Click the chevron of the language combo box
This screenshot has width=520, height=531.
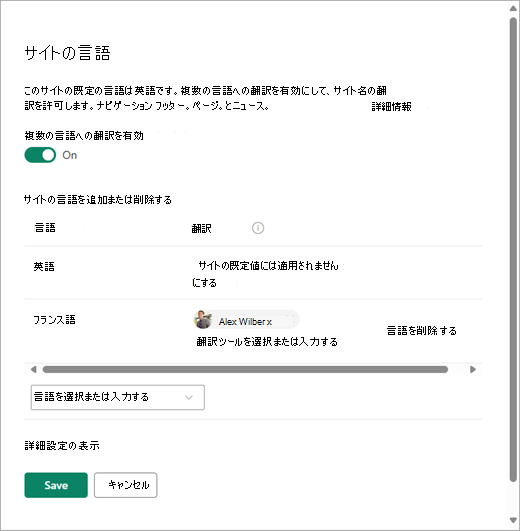(x=189, y=397)
